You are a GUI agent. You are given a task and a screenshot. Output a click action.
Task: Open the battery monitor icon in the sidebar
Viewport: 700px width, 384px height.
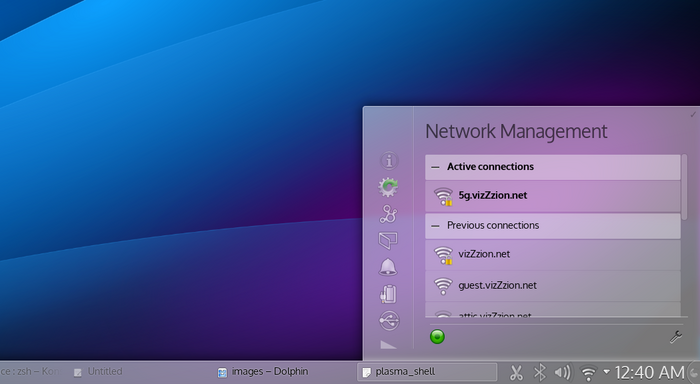point(388,294)
